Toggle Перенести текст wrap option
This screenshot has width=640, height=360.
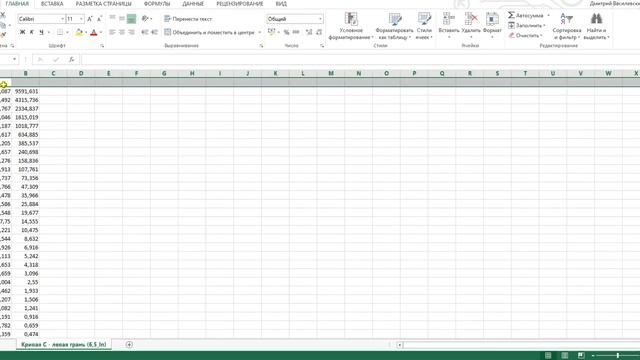point(188,19)
